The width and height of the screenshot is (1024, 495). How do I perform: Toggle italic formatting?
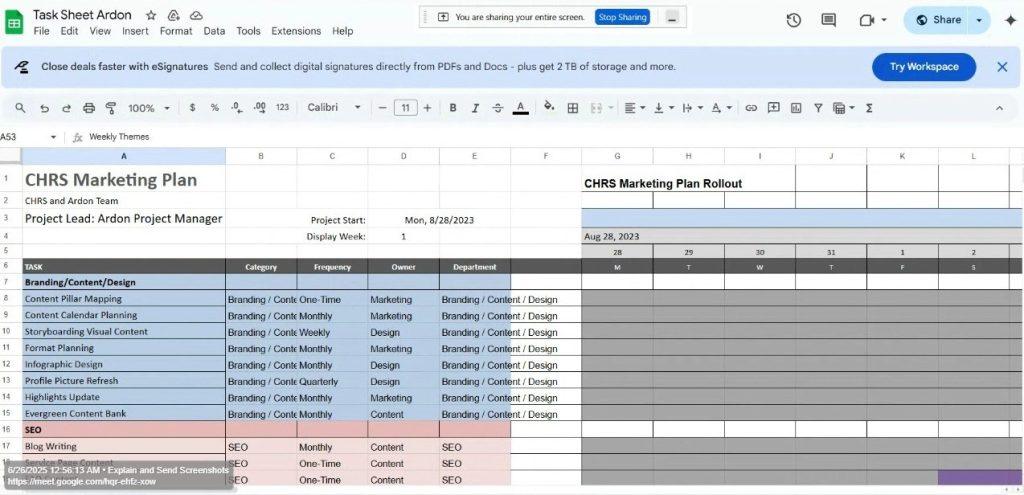click(x=475, y=108)
